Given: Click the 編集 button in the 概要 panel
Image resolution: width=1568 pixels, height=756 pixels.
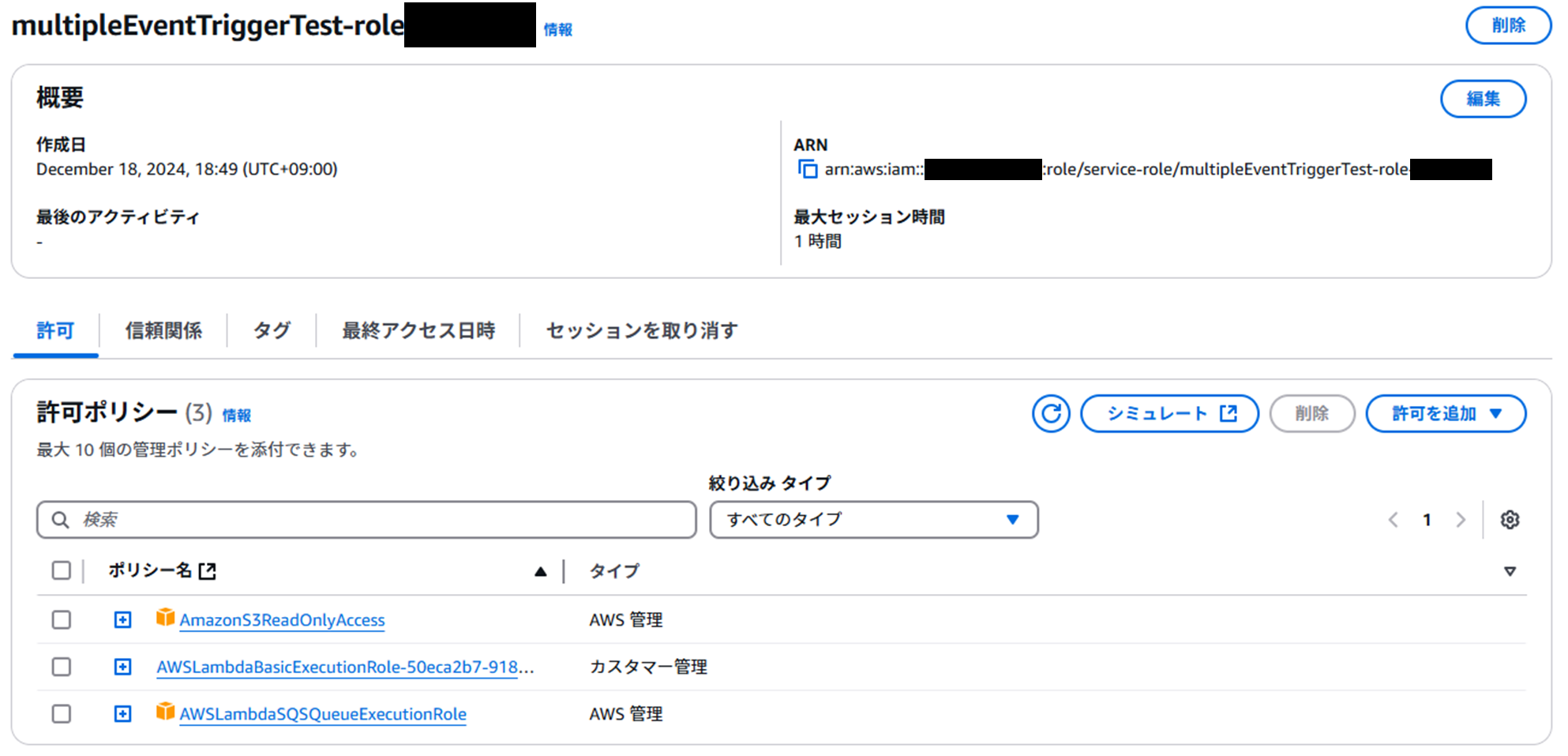Looking at the screenshot, I should tap(1483, 99).
